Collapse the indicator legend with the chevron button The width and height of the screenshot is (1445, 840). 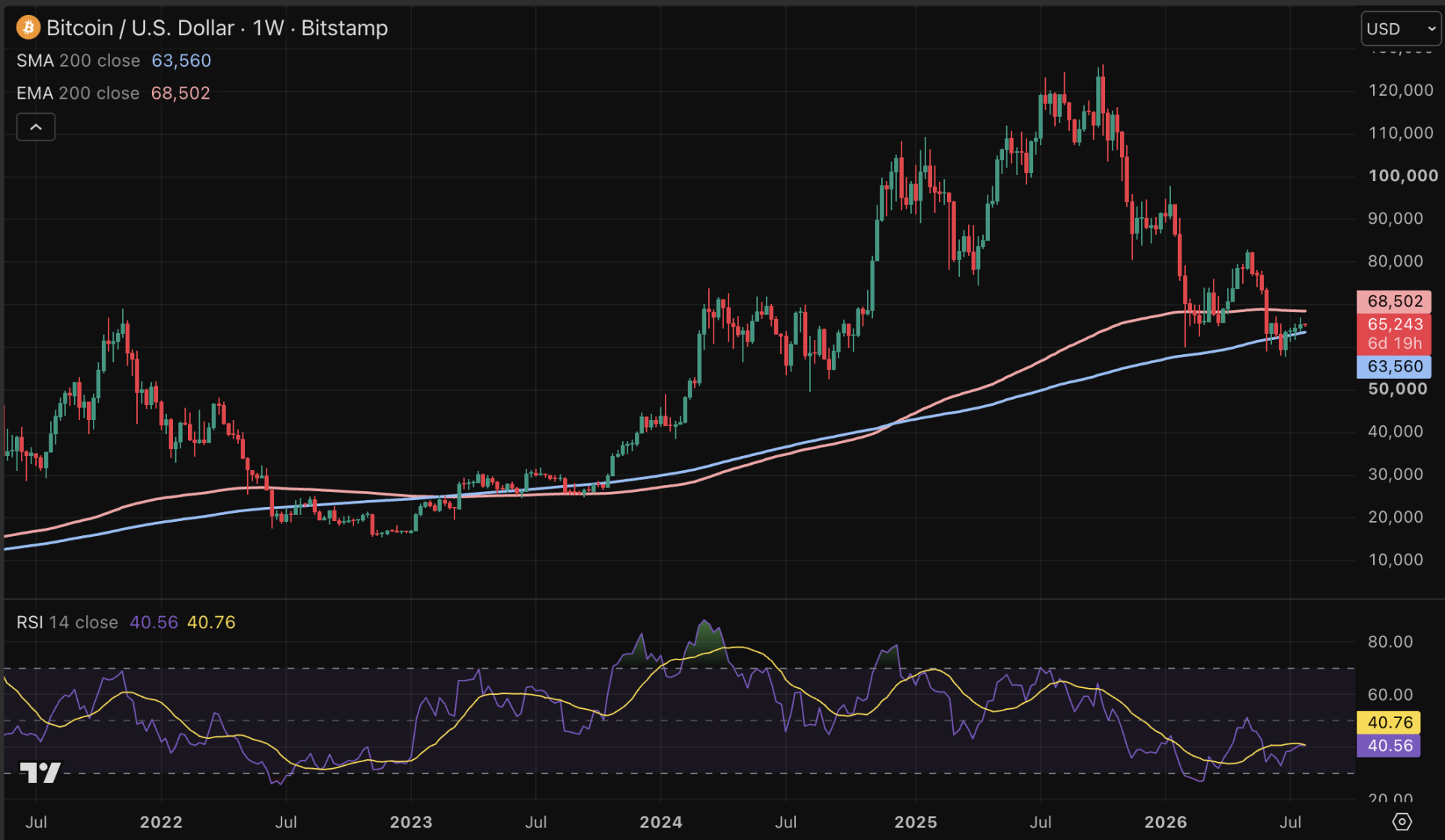(36, 127)
